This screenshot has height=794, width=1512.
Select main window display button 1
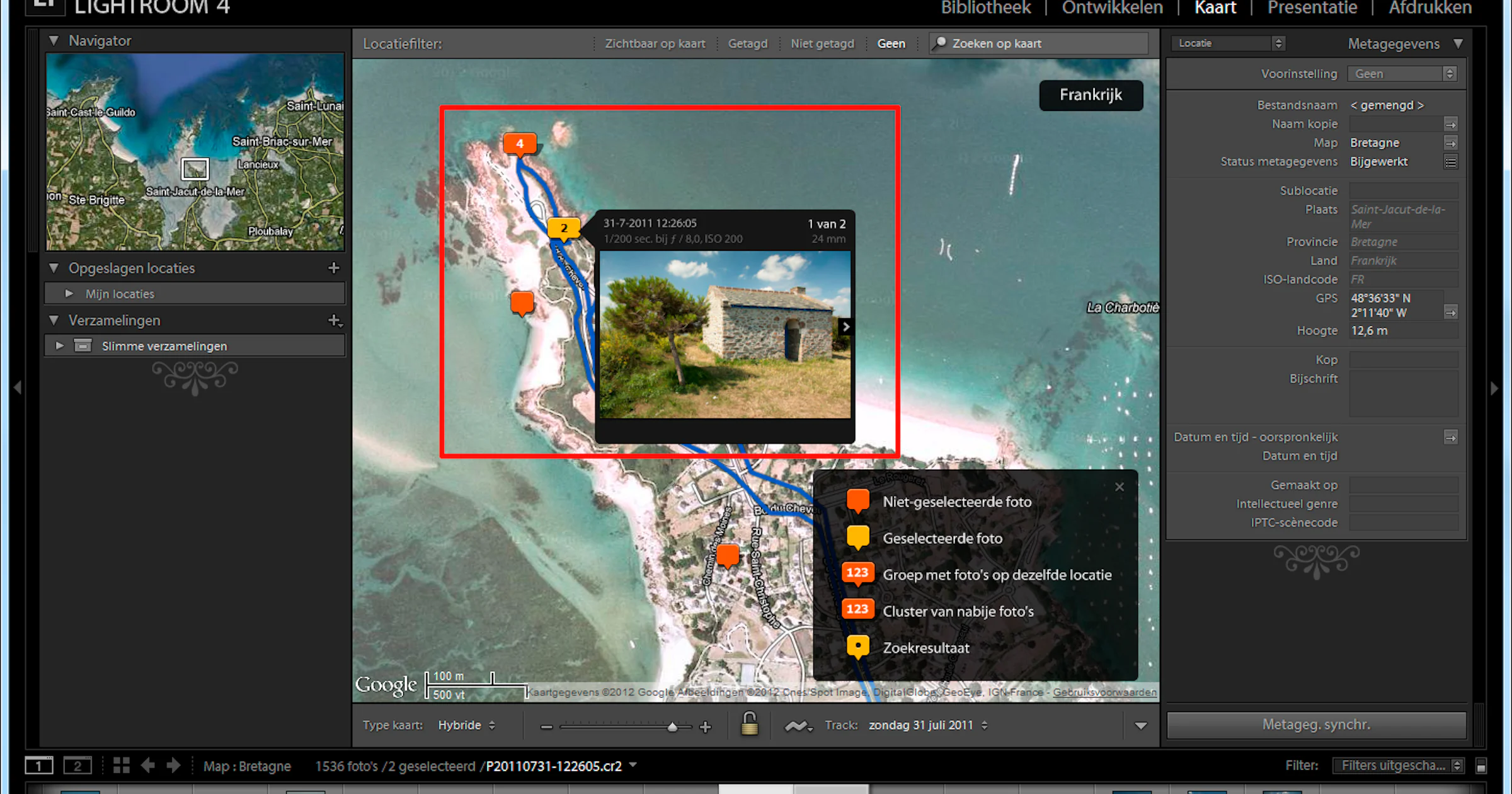pyautogui.click(x=39, y=766)
